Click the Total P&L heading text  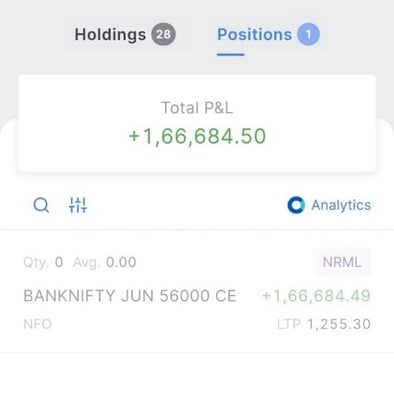point(197,108)
